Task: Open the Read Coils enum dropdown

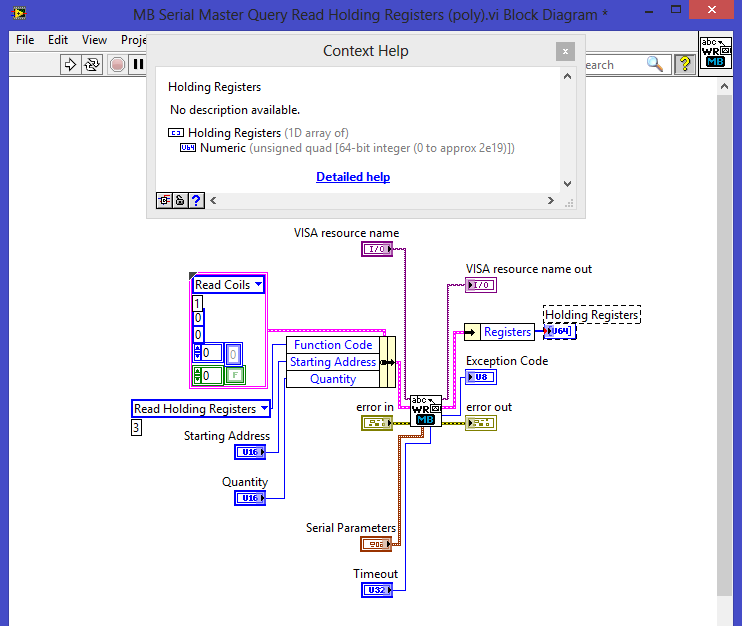Action: [x=259, y=285]
